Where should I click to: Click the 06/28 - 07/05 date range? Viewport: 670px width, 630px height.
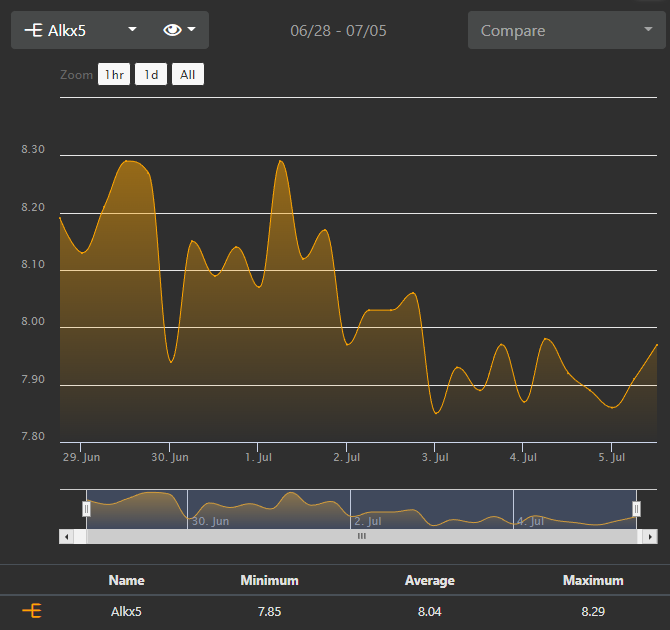tap(338, 31)
